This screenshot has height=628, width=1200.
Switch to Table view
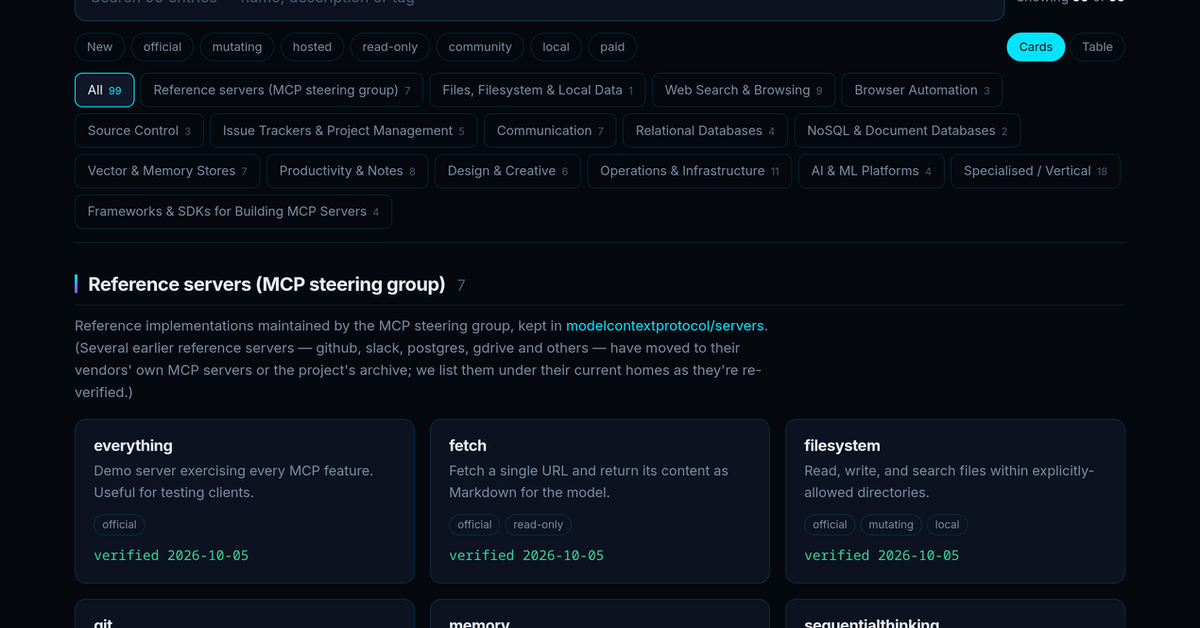pos(1097,47)
